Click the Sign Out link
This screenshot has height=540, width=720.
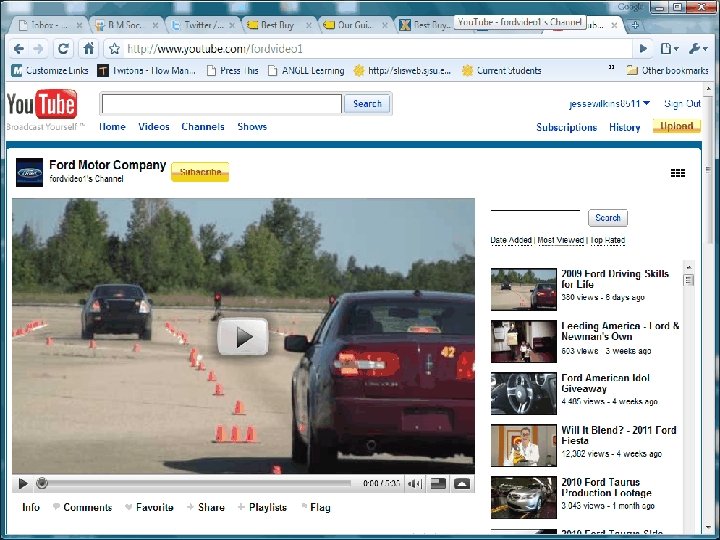(x=682, y=104)
